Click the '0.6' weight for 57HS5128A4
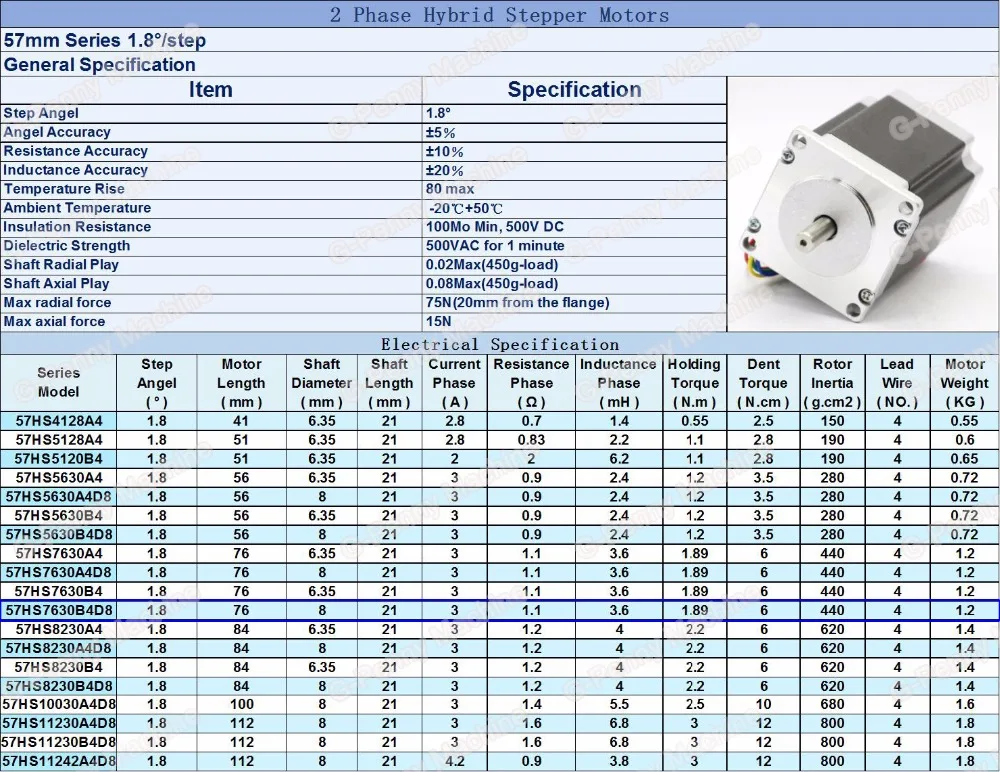Viewport: 1000px width, 772px height. pyautogui.click(x=964, y=440)
